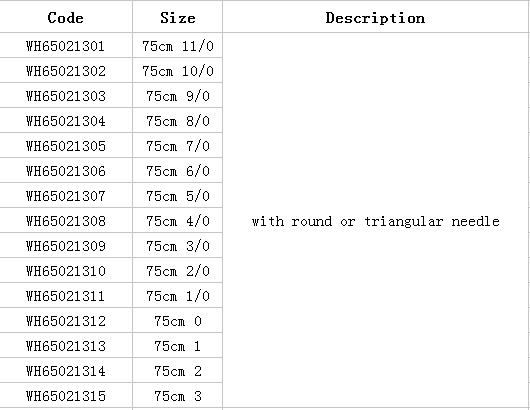Click the 75cm 0 size cell
This screenshot has height=410, width=530.
pyautogui.click(x=177, y=321)
